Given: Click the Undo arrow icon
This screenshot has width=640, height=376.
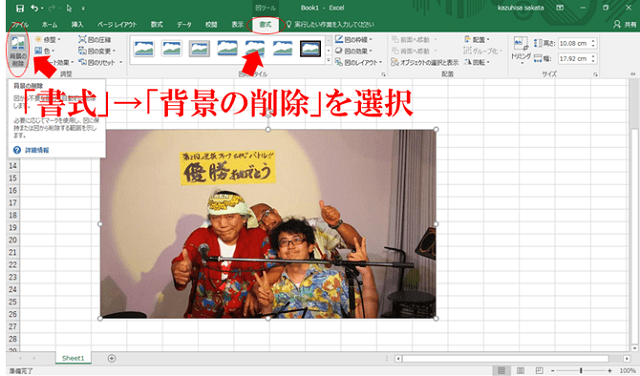Looking at the screenshot, I should point(35,8).
